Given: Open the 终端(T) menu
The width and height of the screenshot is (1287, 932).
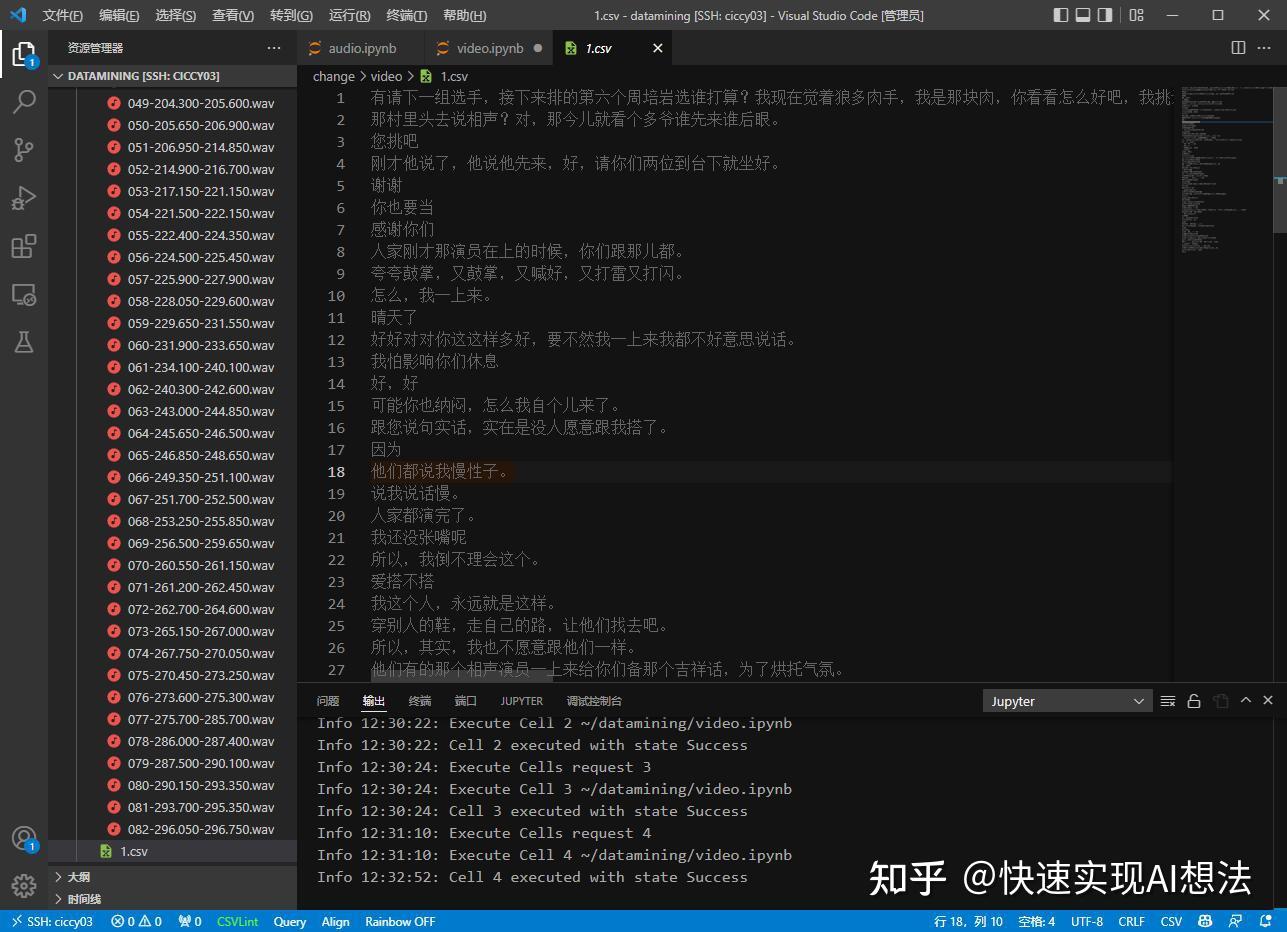Looking at the screenshot, I should tap(406, 15).
